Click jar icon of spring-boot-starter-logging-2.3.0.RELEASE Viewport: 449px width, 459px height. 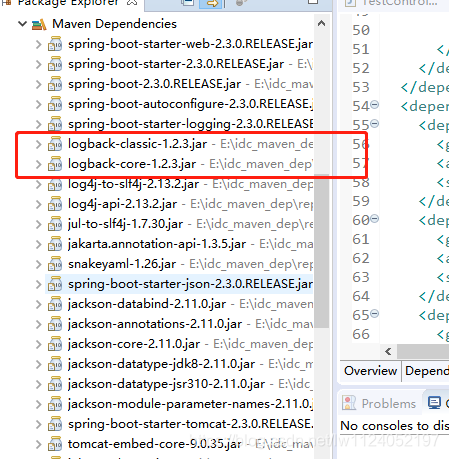pyautogui.click(x=55, y=124)
